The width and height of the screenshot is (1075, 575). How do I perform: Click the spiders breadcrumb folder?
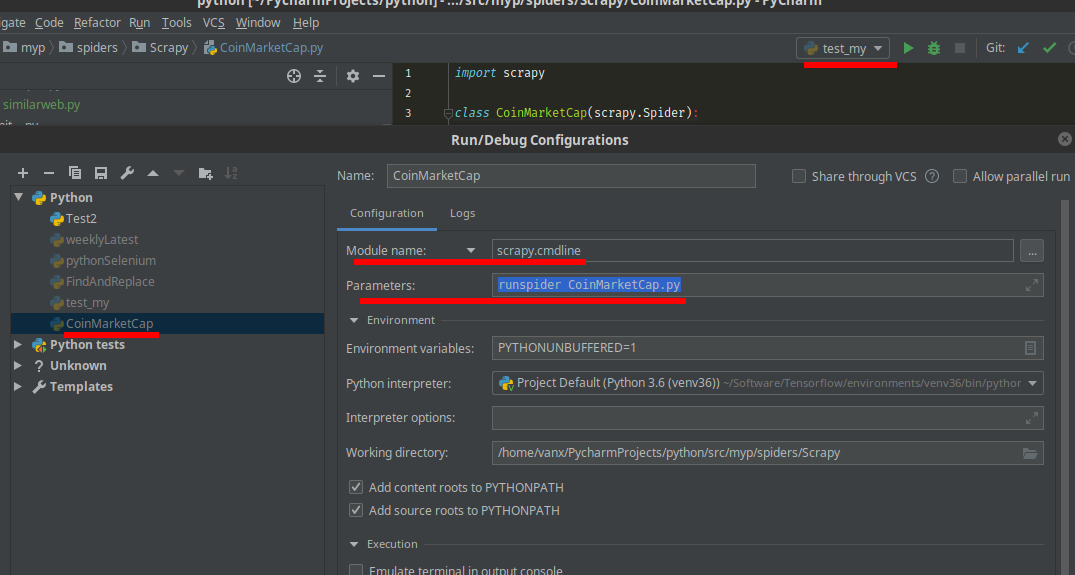point(88,47)
